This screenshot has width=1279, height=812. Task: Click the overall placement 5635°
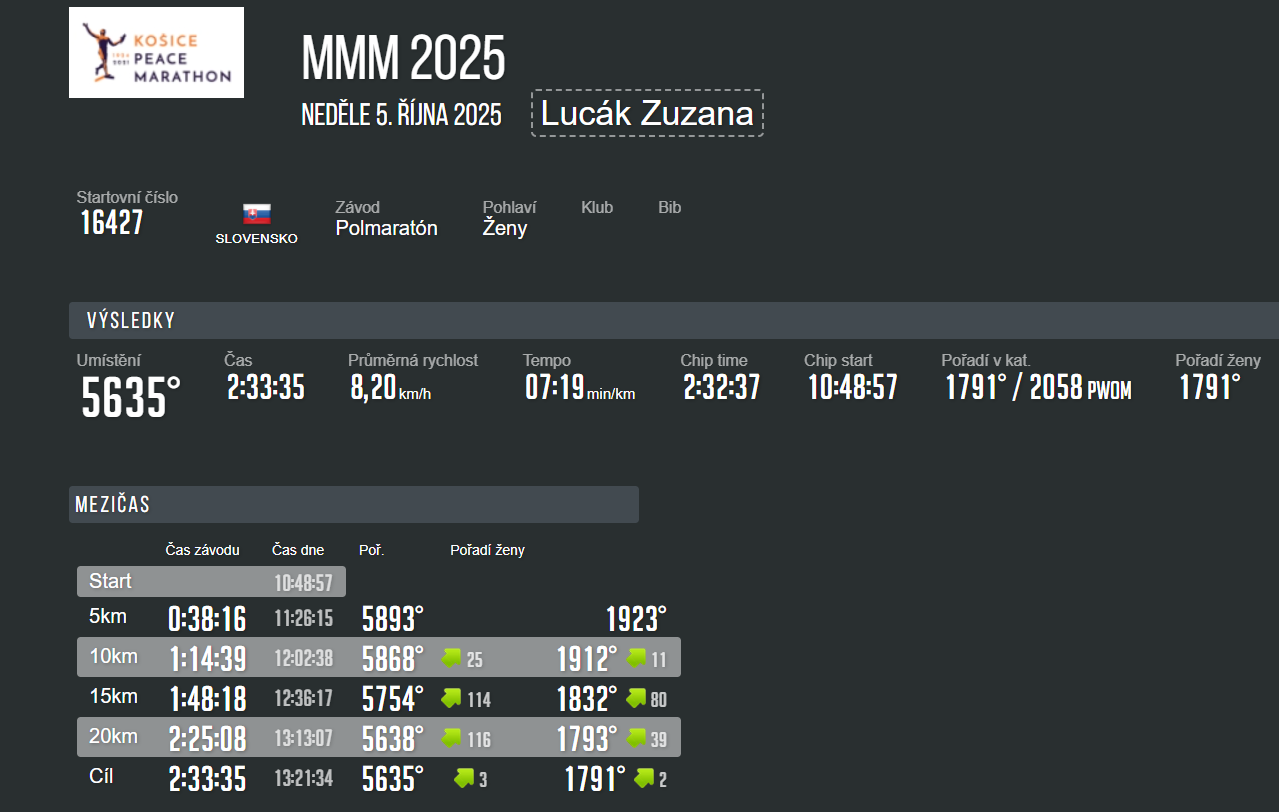(x=131, y=397)
